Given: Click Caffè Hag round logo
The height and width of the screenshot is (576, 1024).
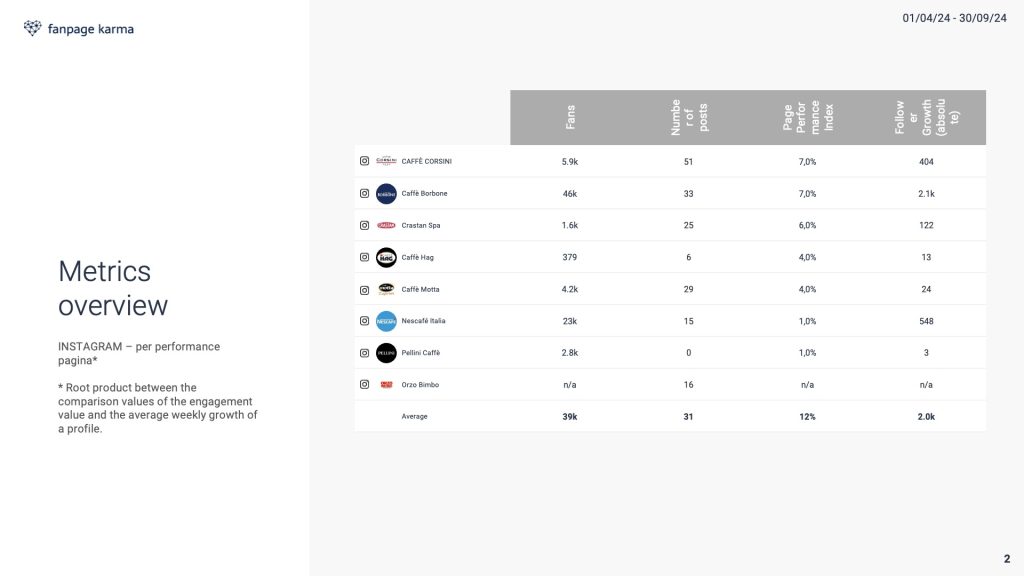Looking at the screenshot, I should coord(386,257).
